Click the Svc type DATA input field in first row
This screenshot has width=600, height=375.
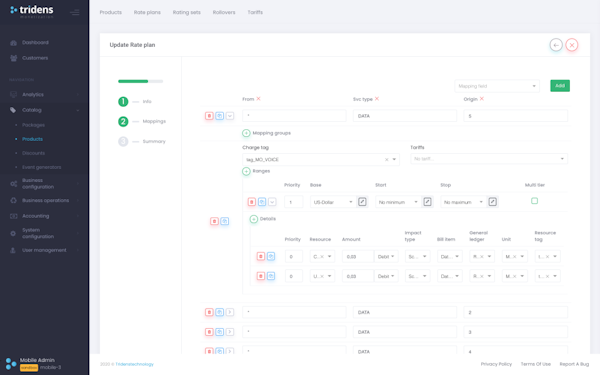pos(404,116)
